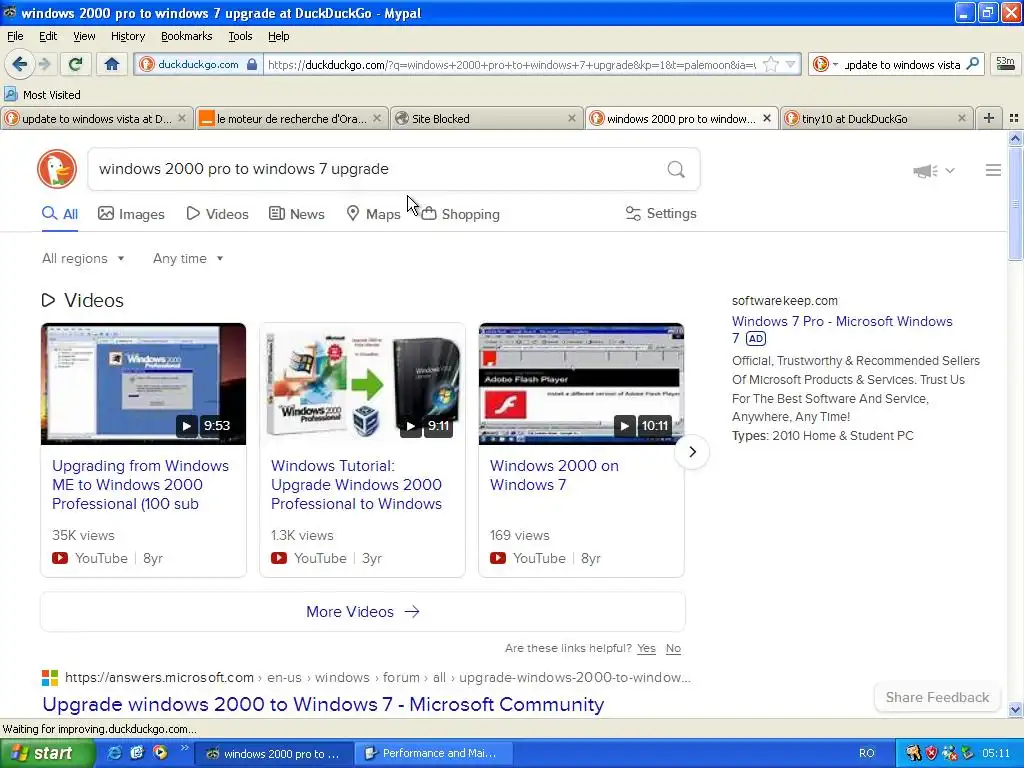Click inside the DuckDuckGo search query field

click(x=377, y=169)
